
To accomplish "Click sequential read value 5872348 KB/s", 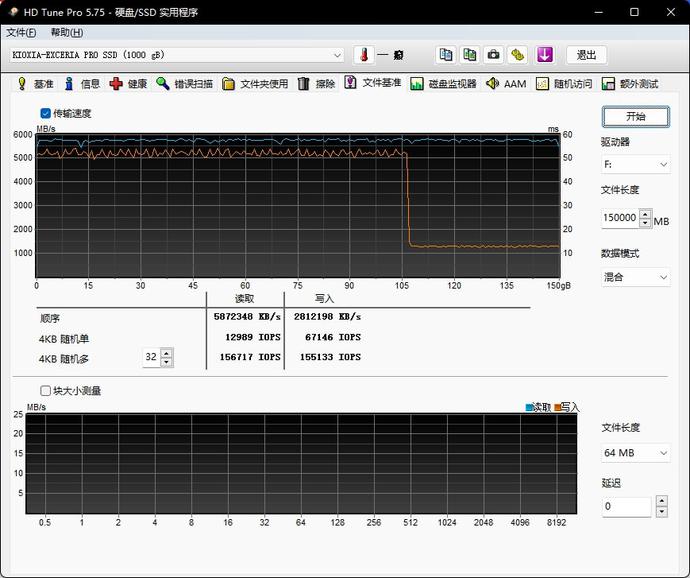I will [x=247, y=317].
